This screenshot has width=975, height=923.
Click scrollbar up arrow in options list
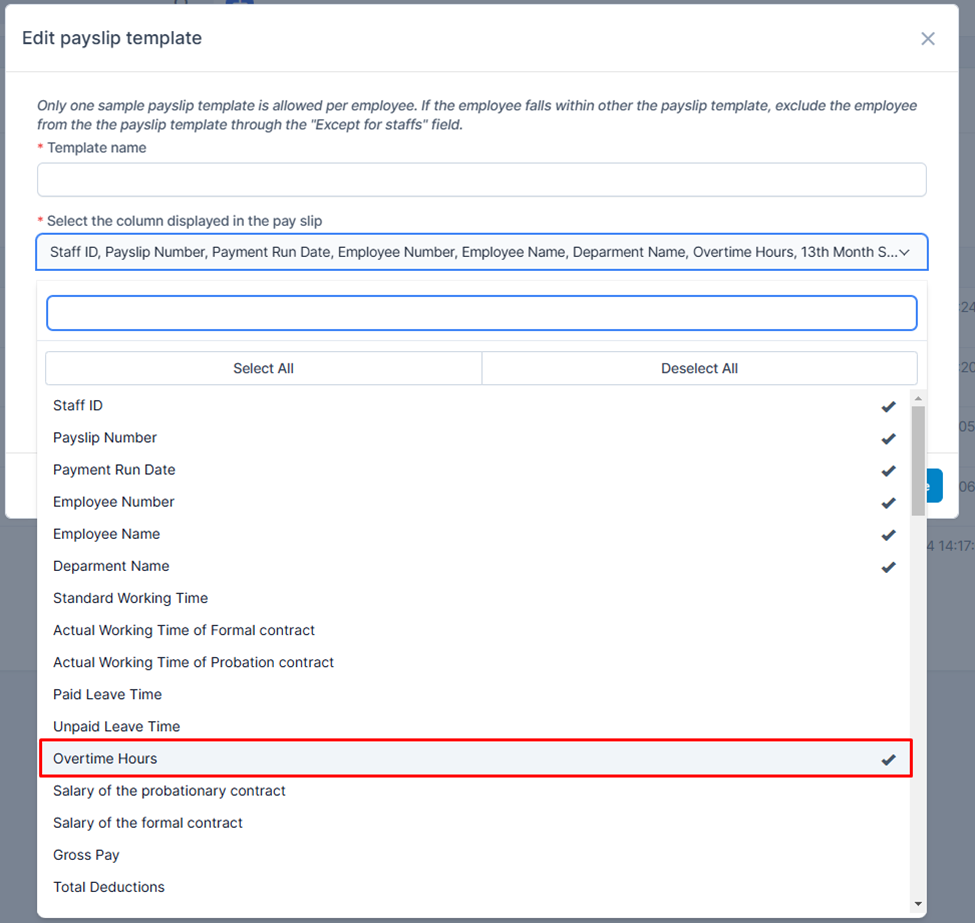pos(918,398)
